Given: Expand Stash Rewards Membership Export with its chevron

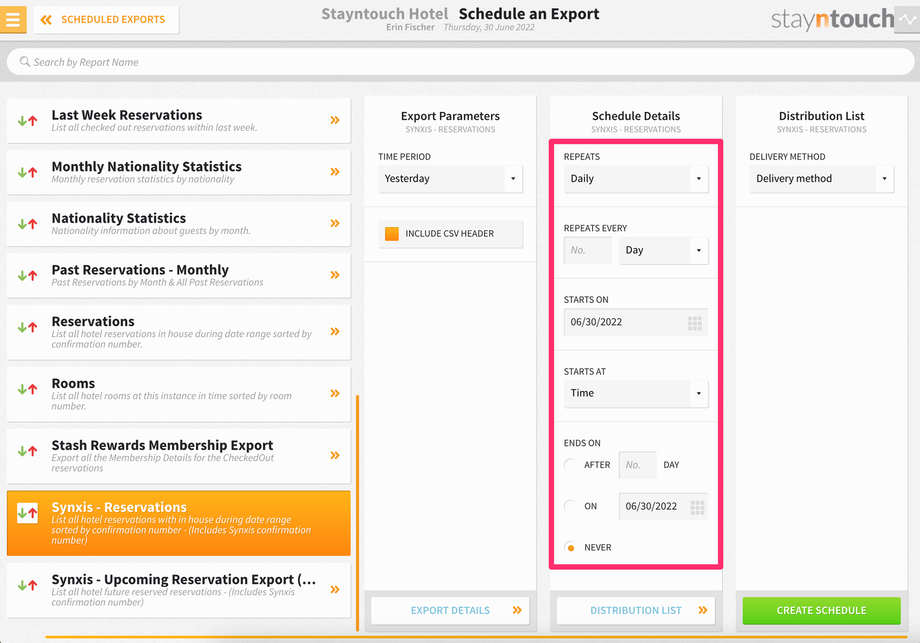Looking at the screenshot, I should click(335, 455).
